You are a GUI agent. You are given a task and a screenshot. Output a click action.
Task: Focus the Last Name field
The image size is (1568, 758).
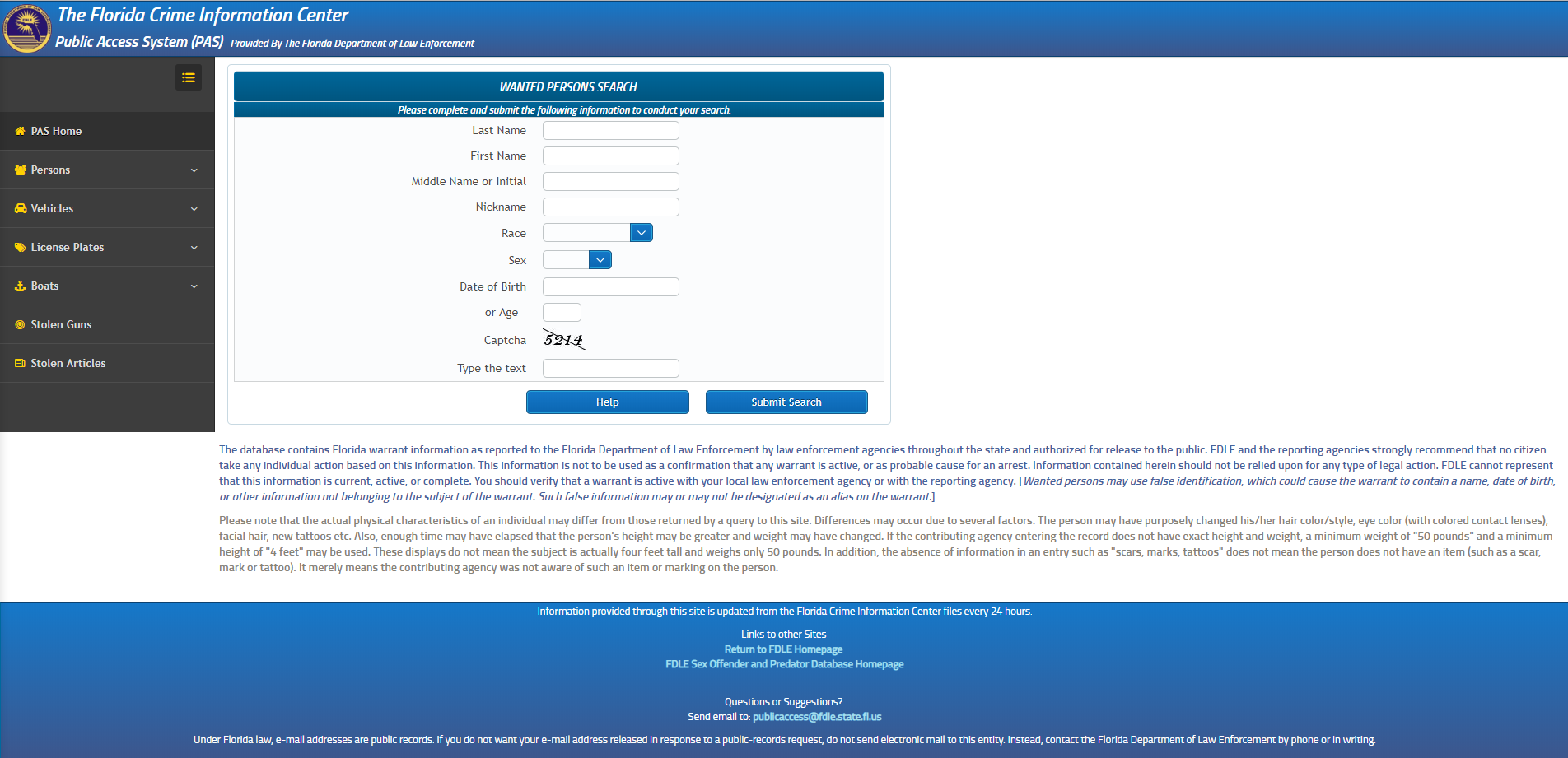coord(611,130)
